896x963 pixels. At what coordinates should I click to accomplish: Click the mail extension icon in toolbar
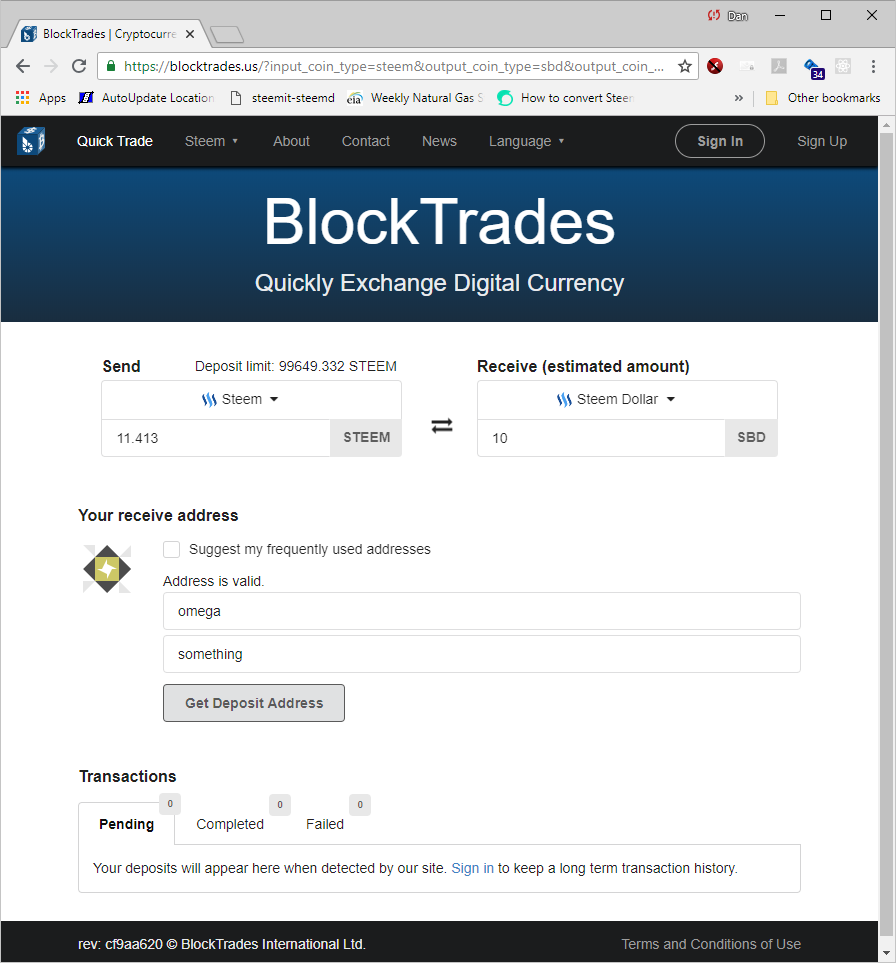pyautogui.click(x=747, y=66)
